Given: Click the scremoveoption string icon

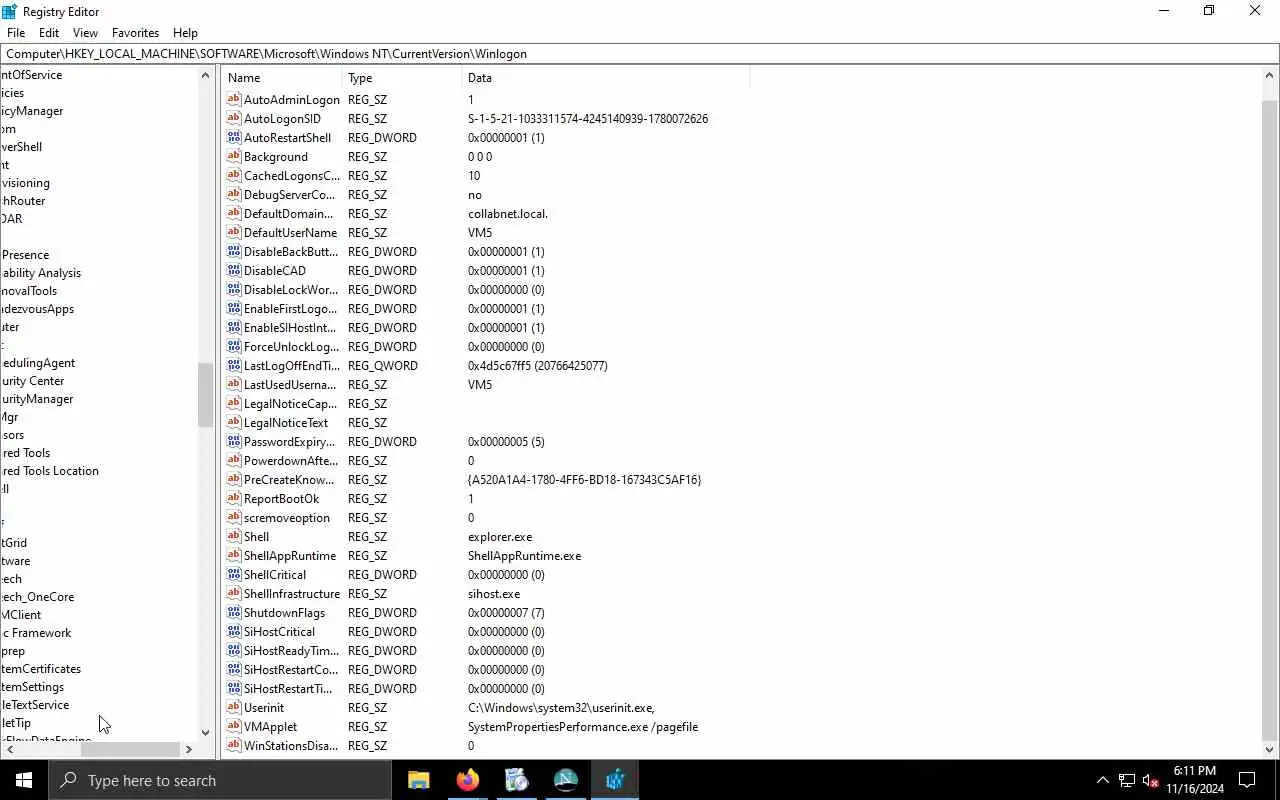Looking at the screenshot, I should [x=234, y=517].
